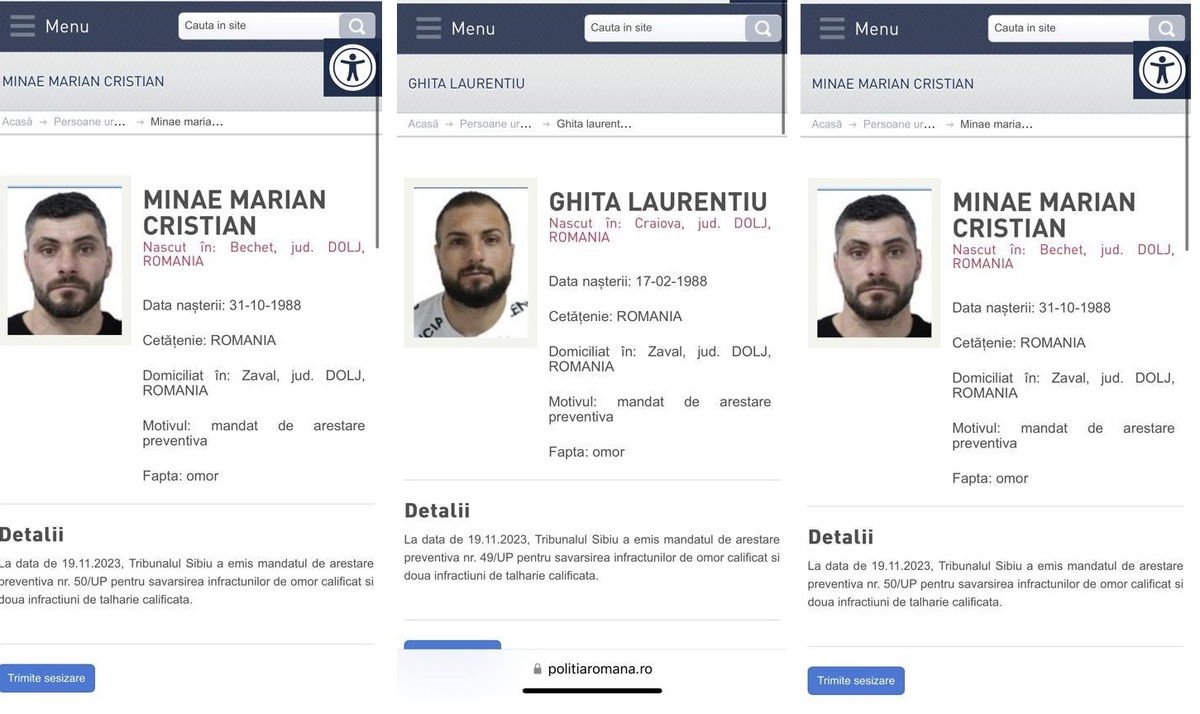Click the search magnifier in the left panel
Screen dimensions: 1200x714
point(357,26)
